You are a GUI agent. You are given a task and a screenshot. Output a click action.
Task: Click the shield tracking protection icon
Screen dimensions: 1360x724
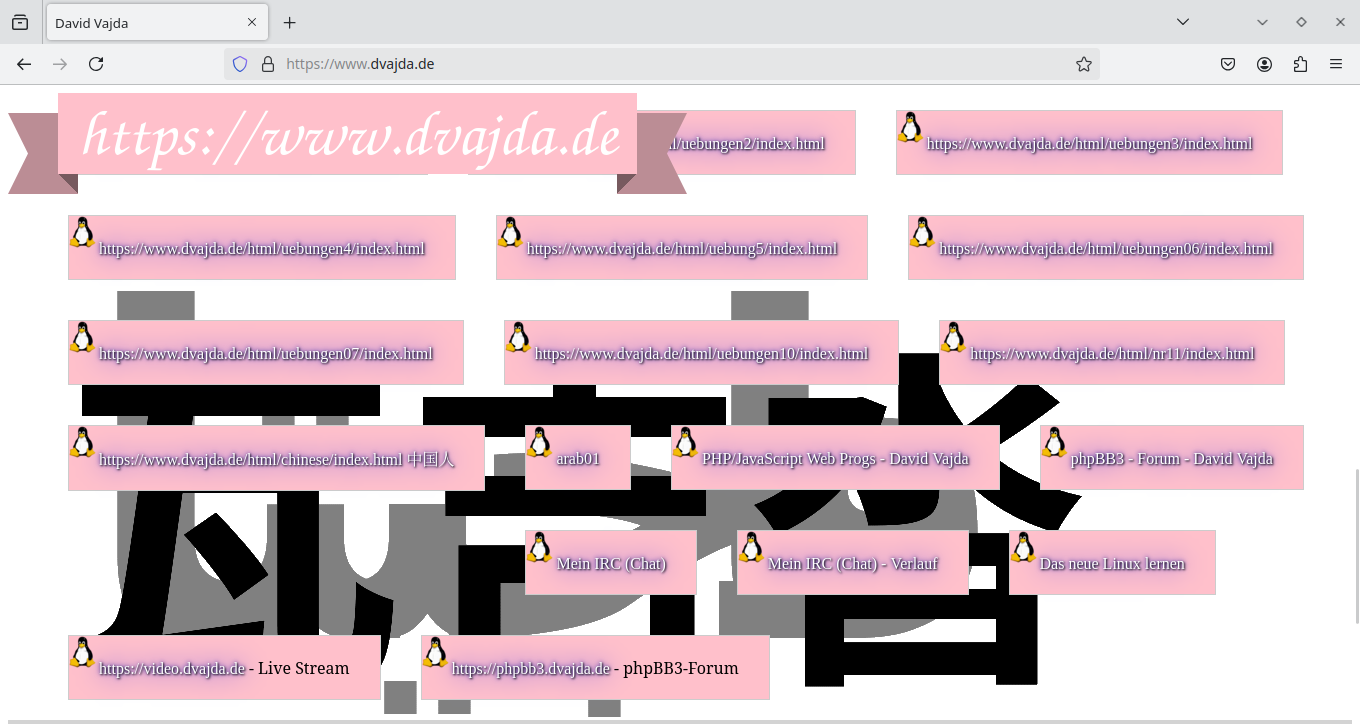click(240, 64)
